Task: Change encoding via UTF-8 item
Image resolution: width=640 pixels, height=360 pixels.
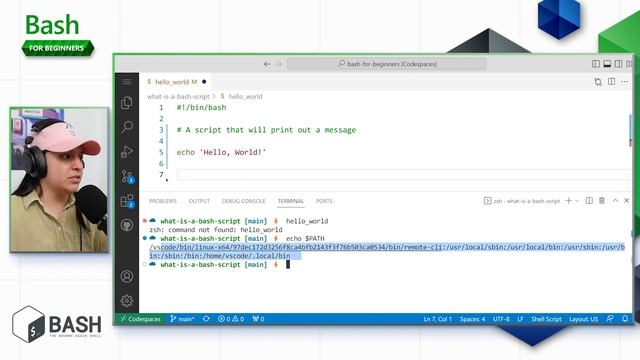Action: pyautogui.click(x=501, y=319)
